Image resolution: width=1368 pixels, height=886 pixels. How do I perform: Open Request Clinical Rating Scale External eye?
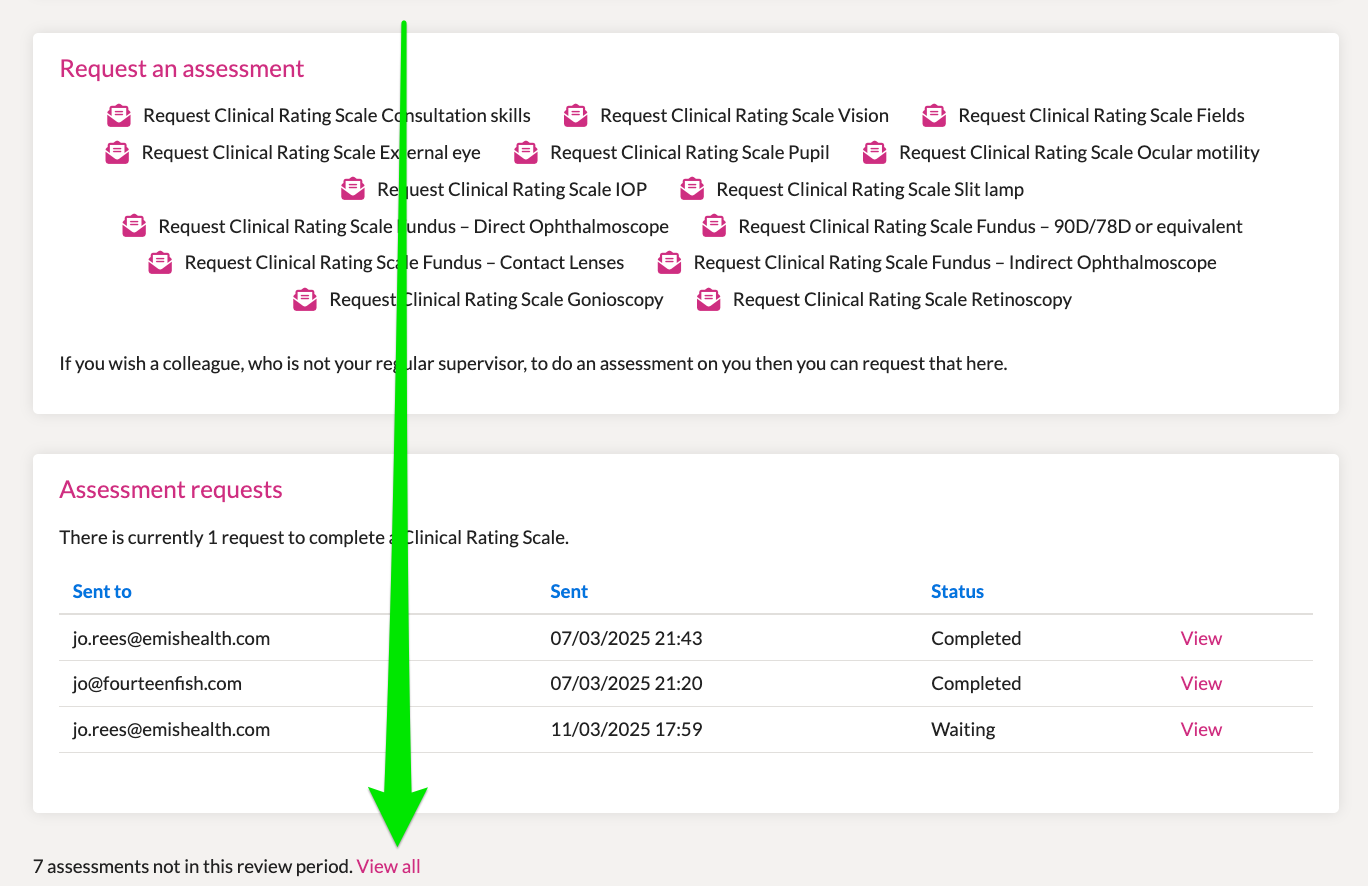pos(311,153)
